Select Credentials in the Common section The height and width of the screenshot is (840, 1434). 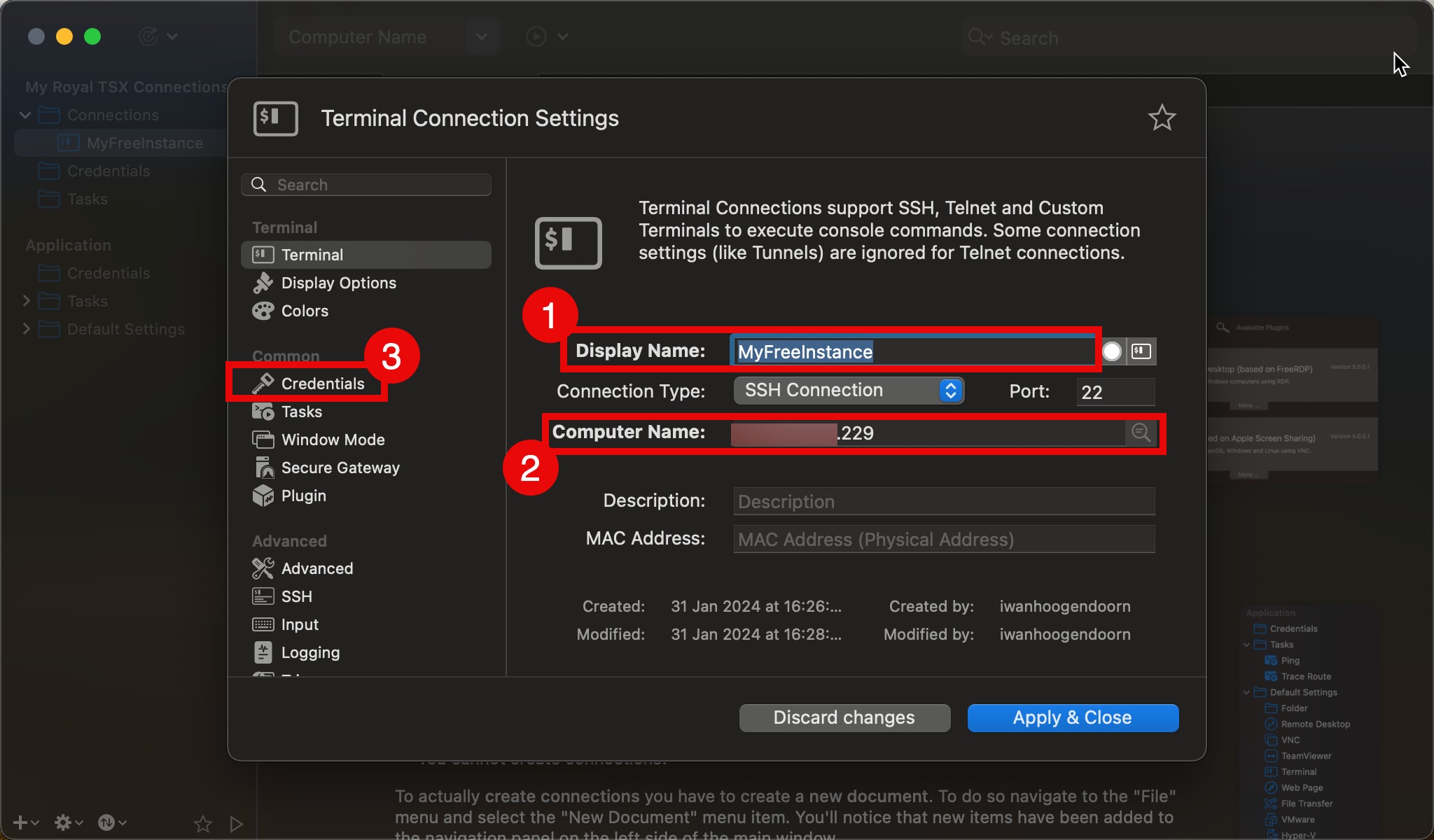(322, 384)
